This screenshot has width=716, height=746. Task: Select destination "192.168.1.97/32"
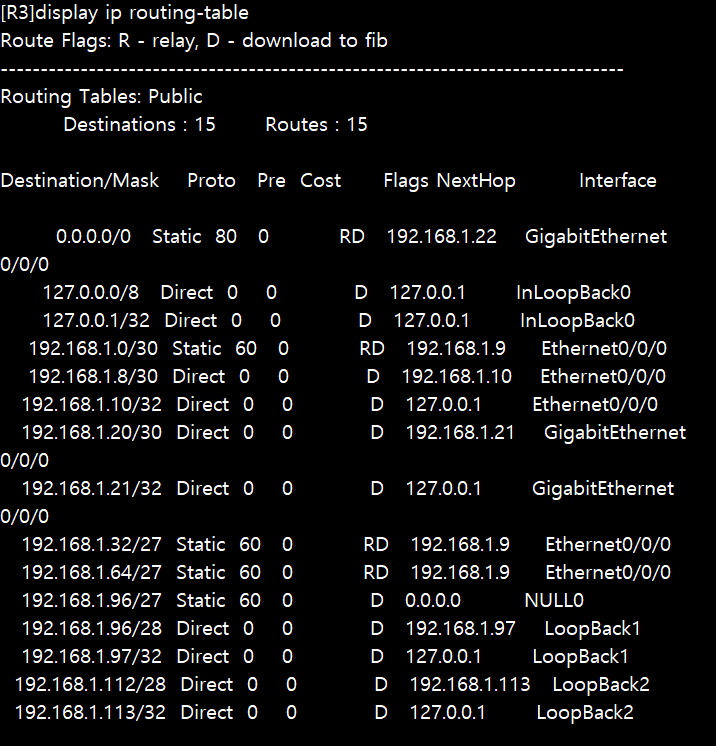pos(92,657)
